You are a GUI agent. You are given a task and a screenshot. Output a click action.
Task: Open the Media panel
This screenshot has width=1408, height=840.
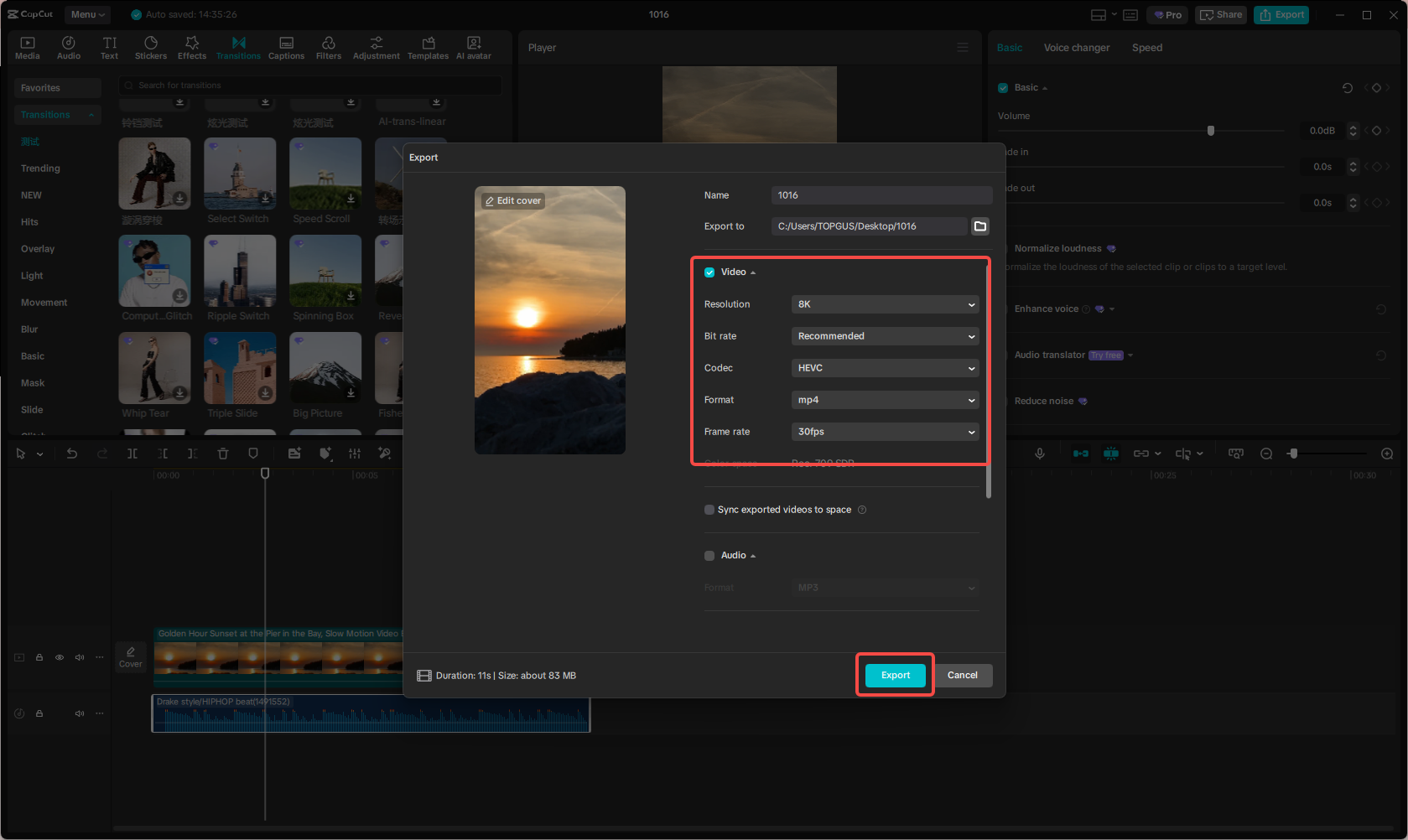pyautogui.click(x=27, y=46)
